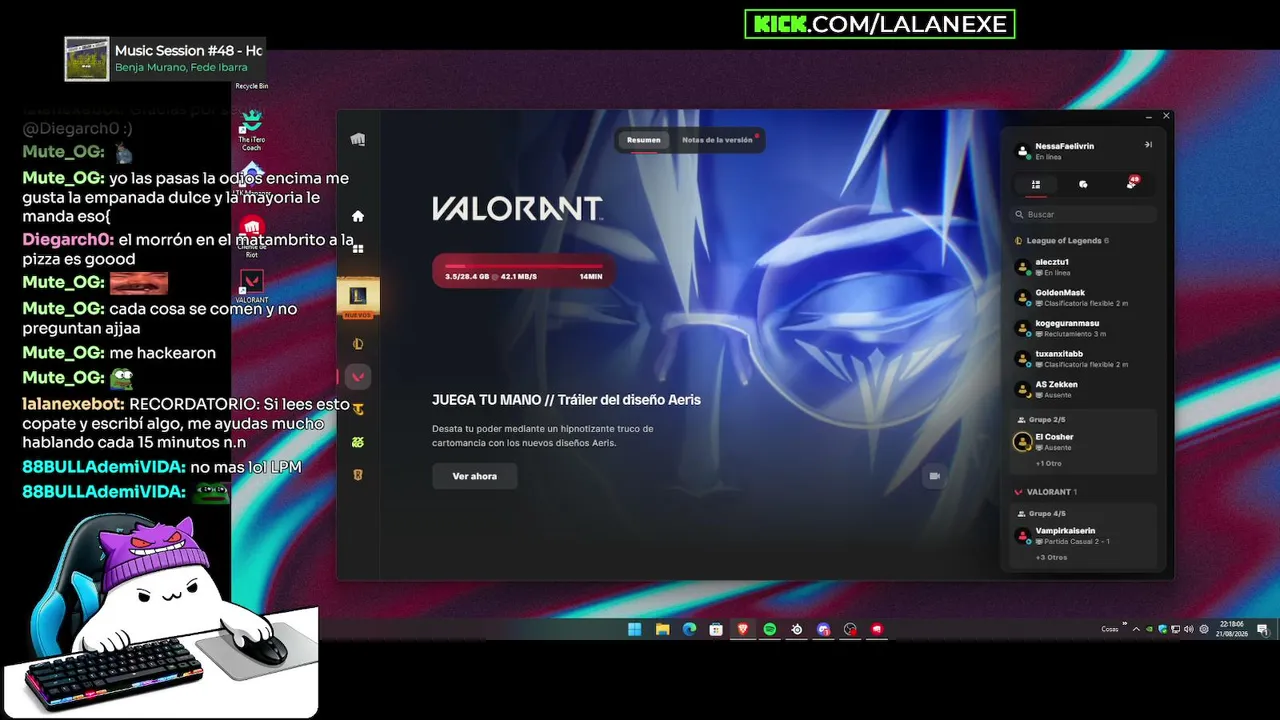Open the all-games grid view
The height and width of the screenshot is (720, 1280).
358,248
